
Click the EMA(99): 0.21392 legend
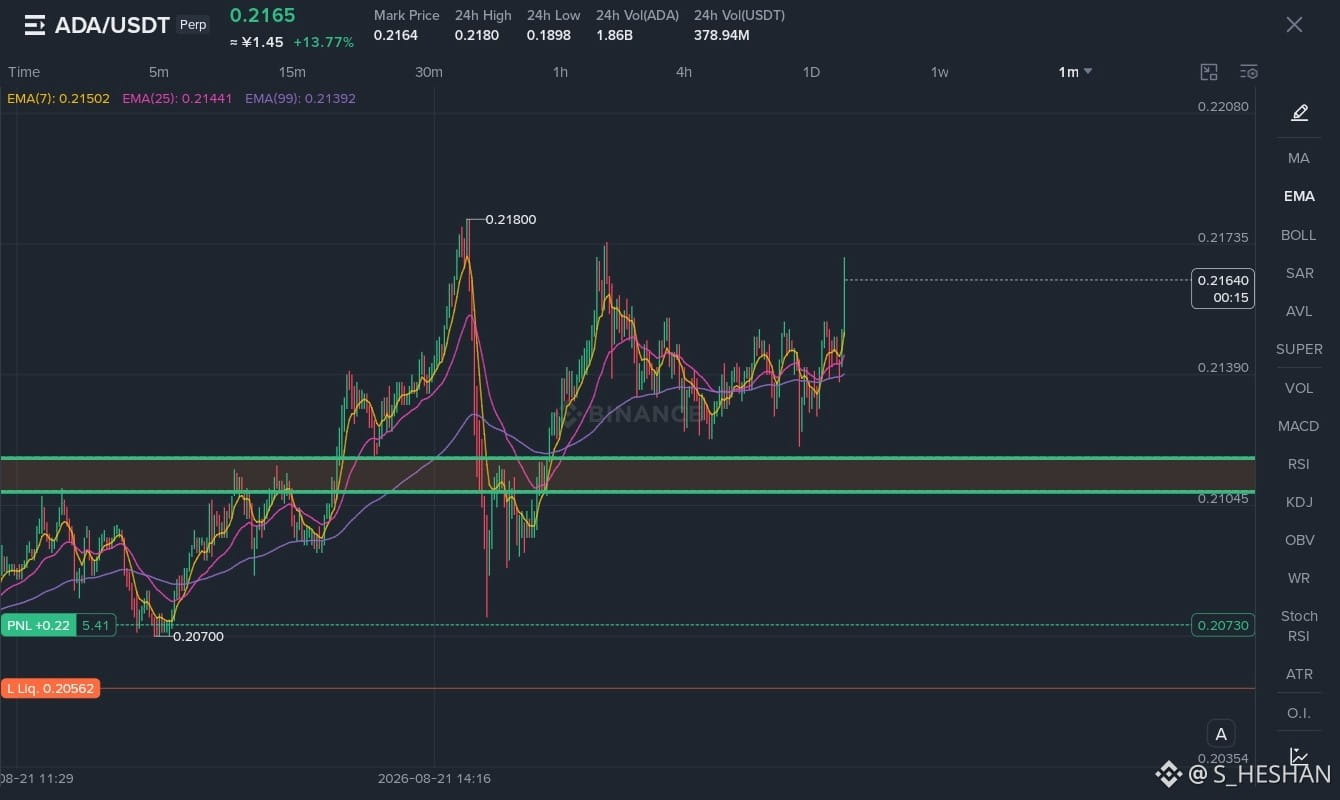click(x=300, y=99)
